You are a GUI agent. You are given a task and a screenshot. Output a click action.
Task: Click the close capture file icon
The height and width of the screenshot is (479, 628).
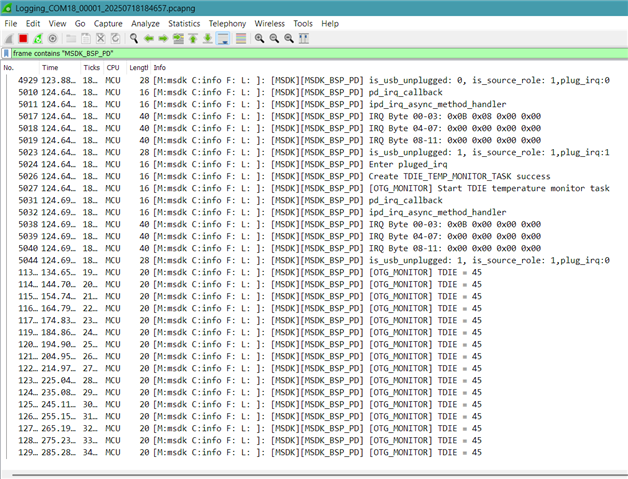coord(101,38)
